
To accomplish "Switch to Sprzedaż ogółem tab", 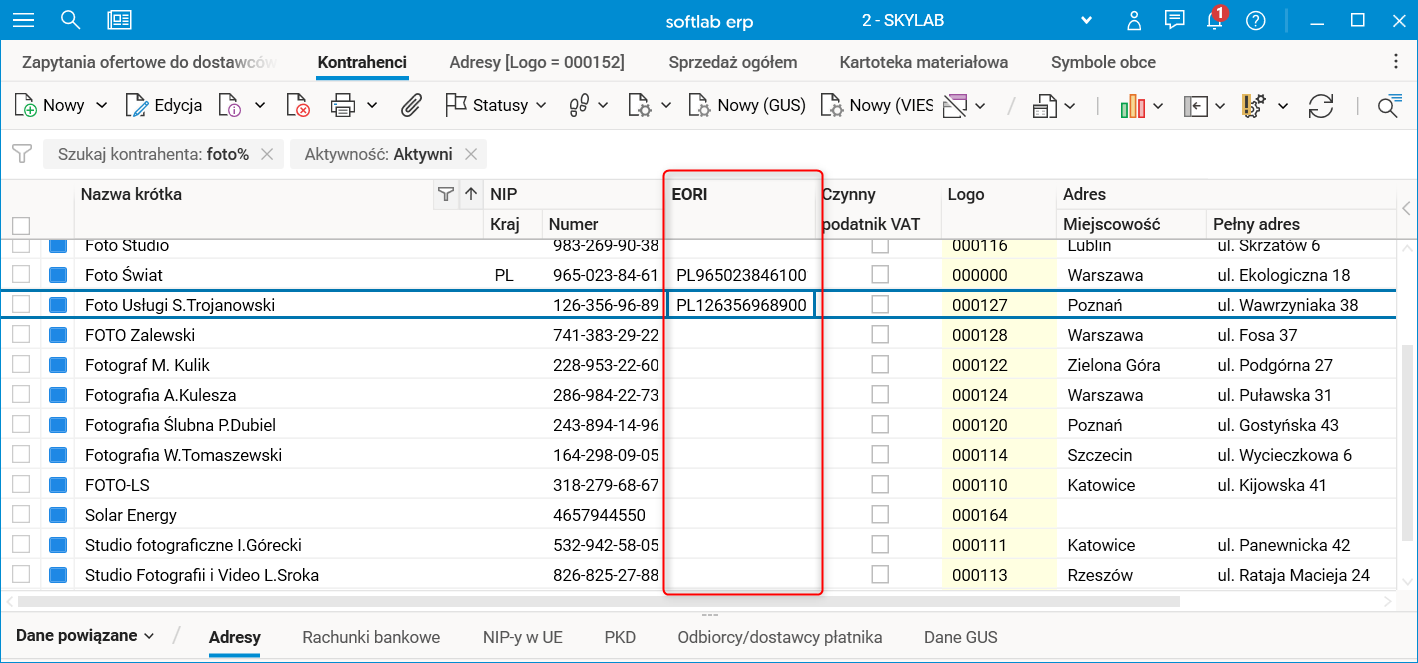I will pyautogui.click(x=733, y=62).
